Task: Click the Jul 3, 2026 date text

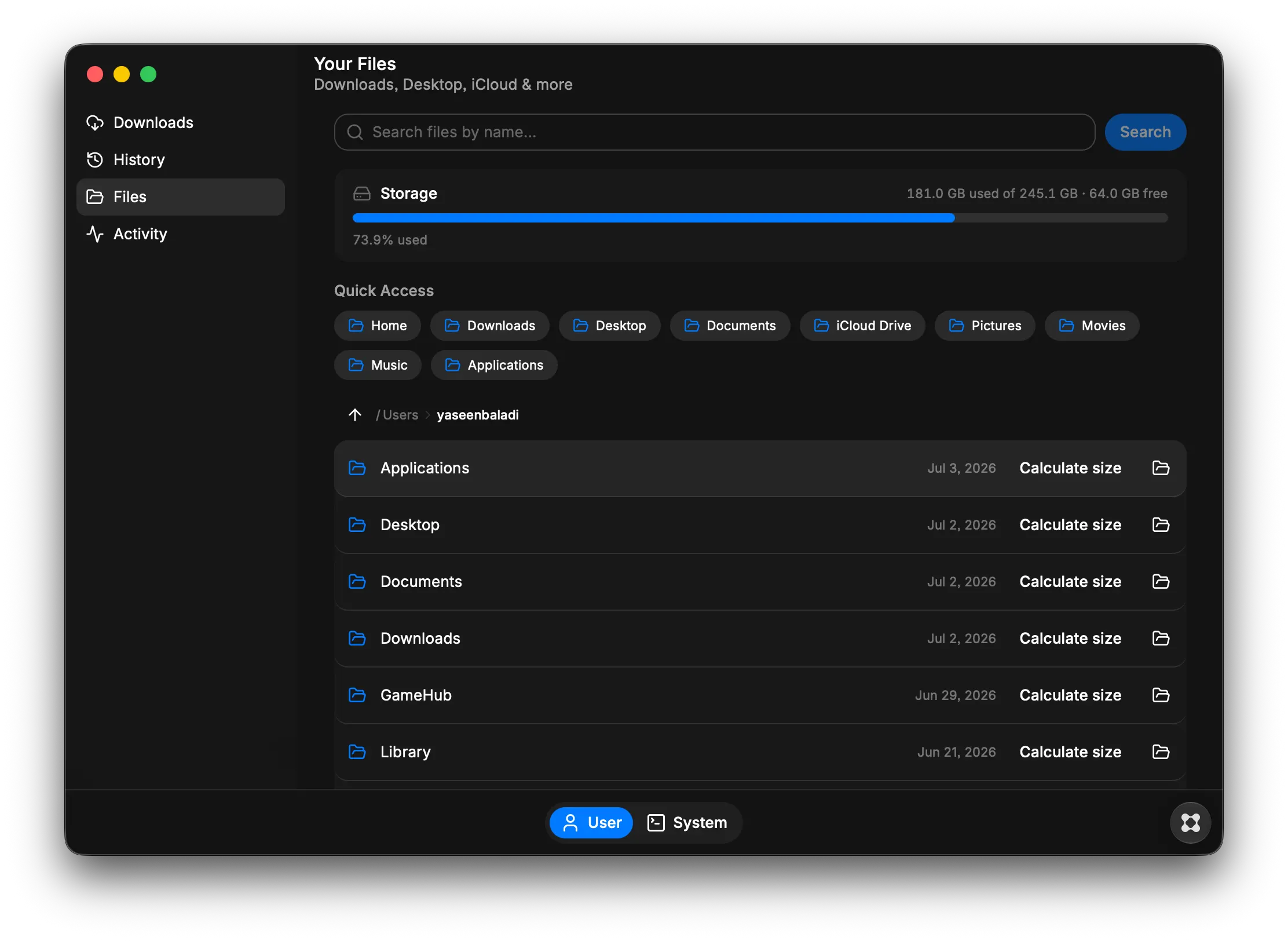Action: (x=961, y=468)
